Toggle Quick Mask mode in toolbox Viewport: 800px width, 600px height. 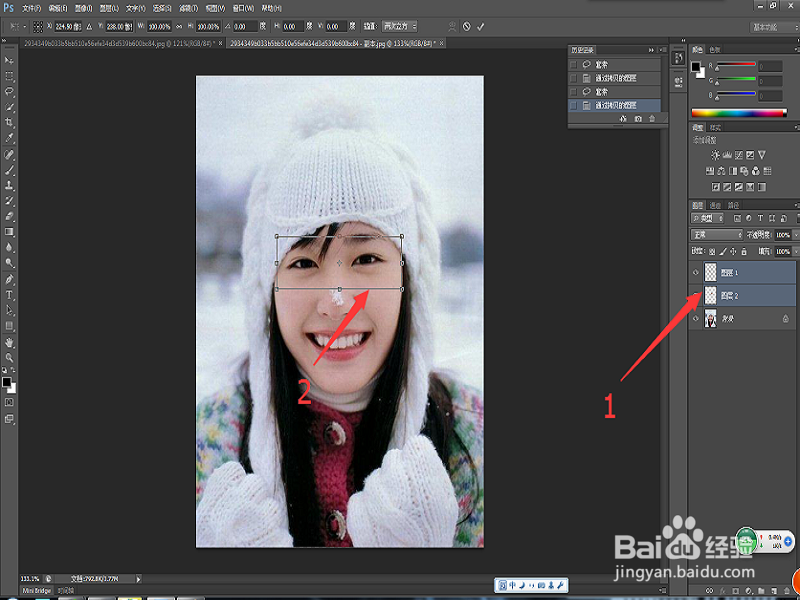click(x=9, y=403)
